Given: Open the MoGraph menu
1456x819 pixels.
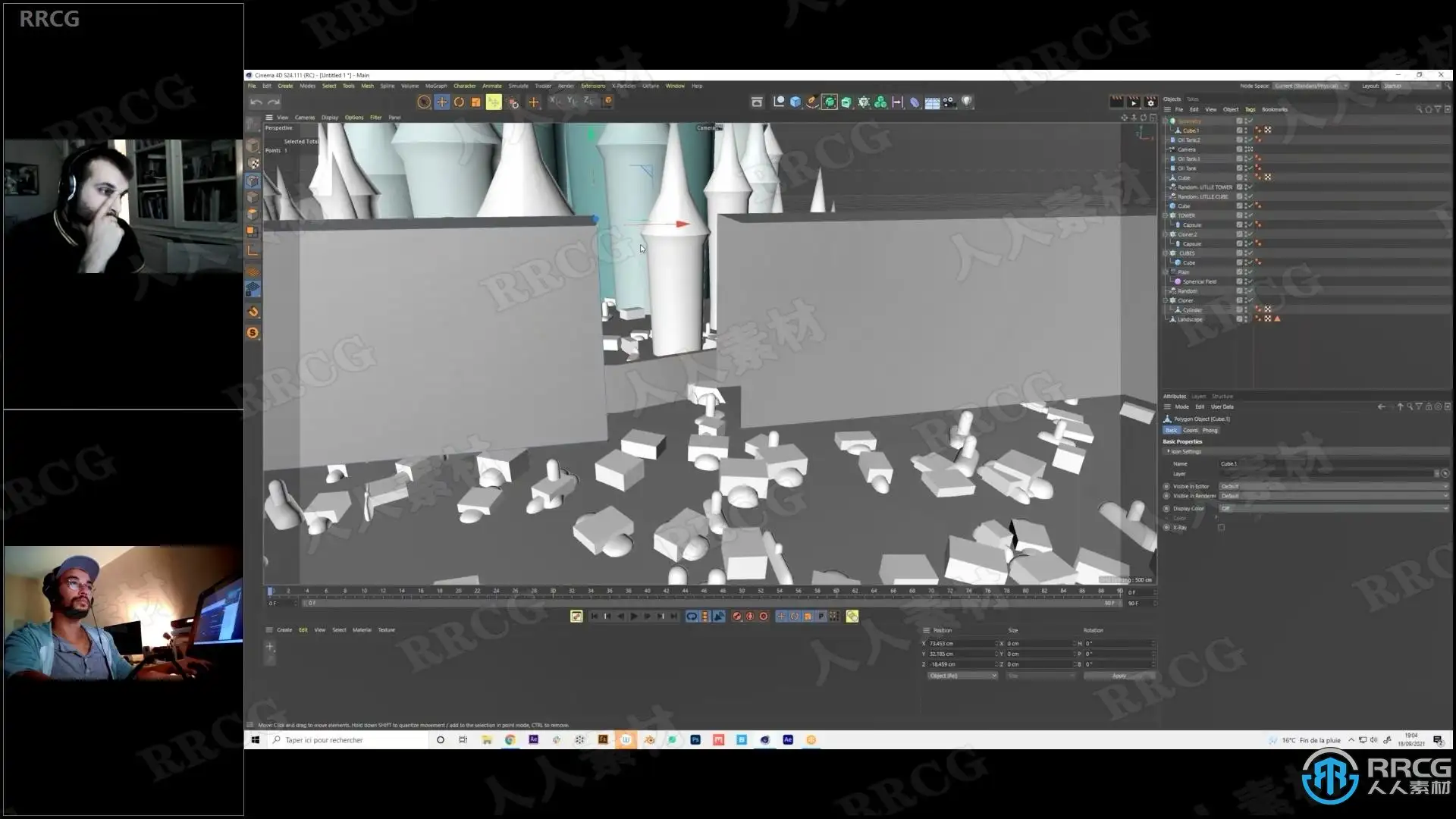Looking at the screenshot, I should (x=435, y=86).
